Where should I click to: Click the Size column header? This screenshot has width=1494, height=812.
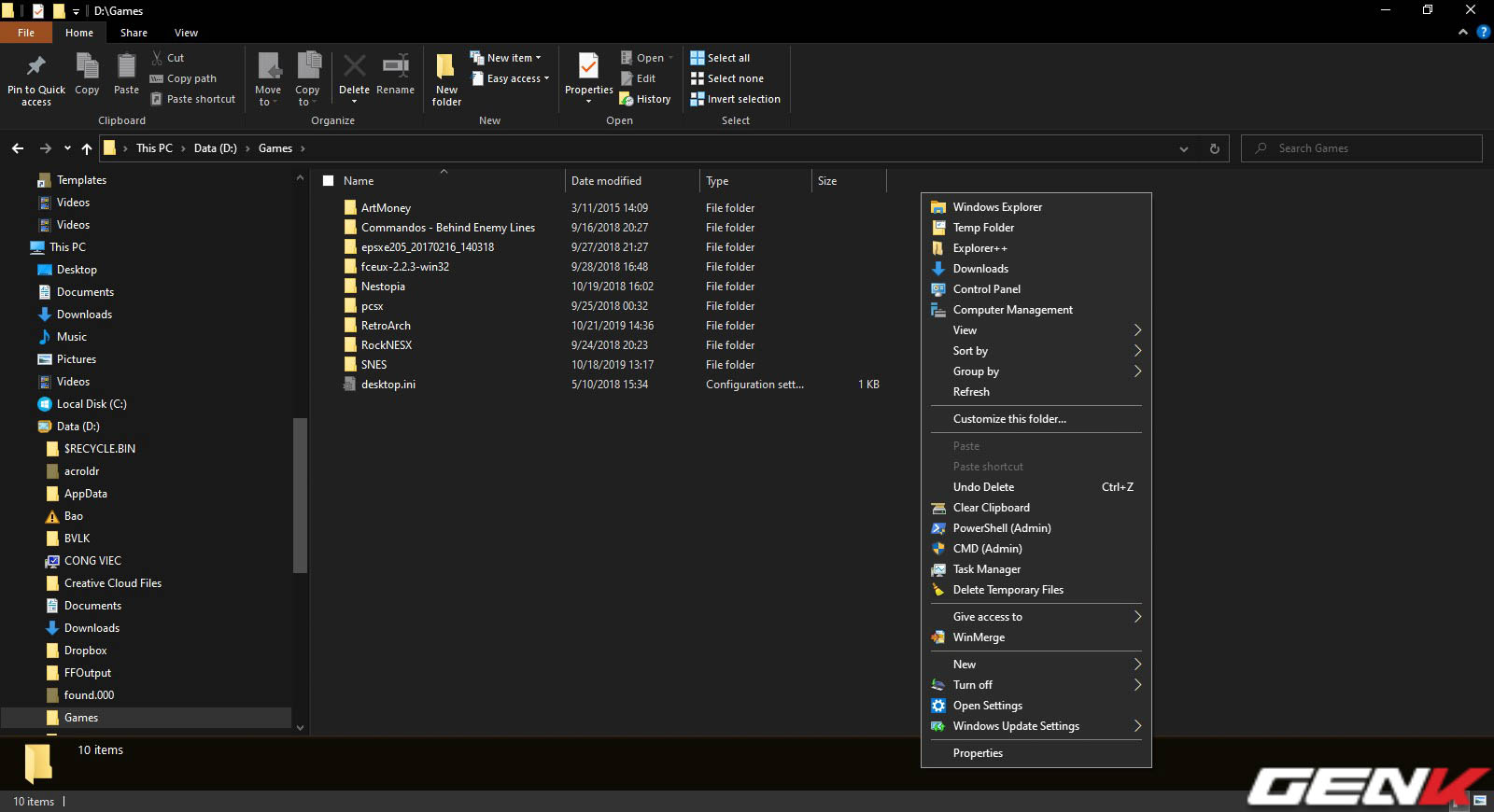tap(848, 181)
